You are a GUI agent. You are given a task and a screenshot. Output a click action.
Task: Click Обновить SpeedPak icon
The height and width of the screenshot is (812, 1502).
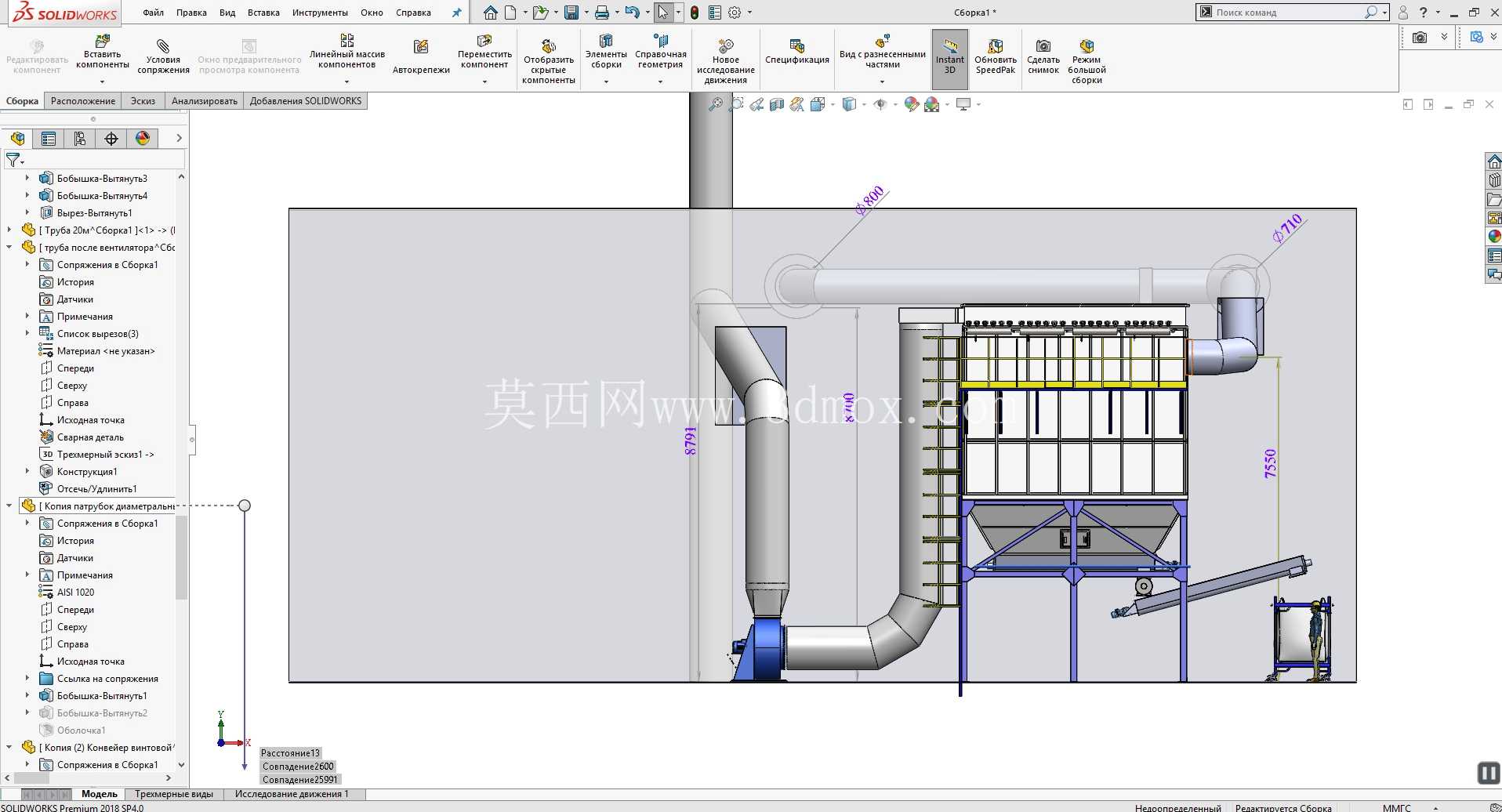pyautogui.click(x=996, y=46)
